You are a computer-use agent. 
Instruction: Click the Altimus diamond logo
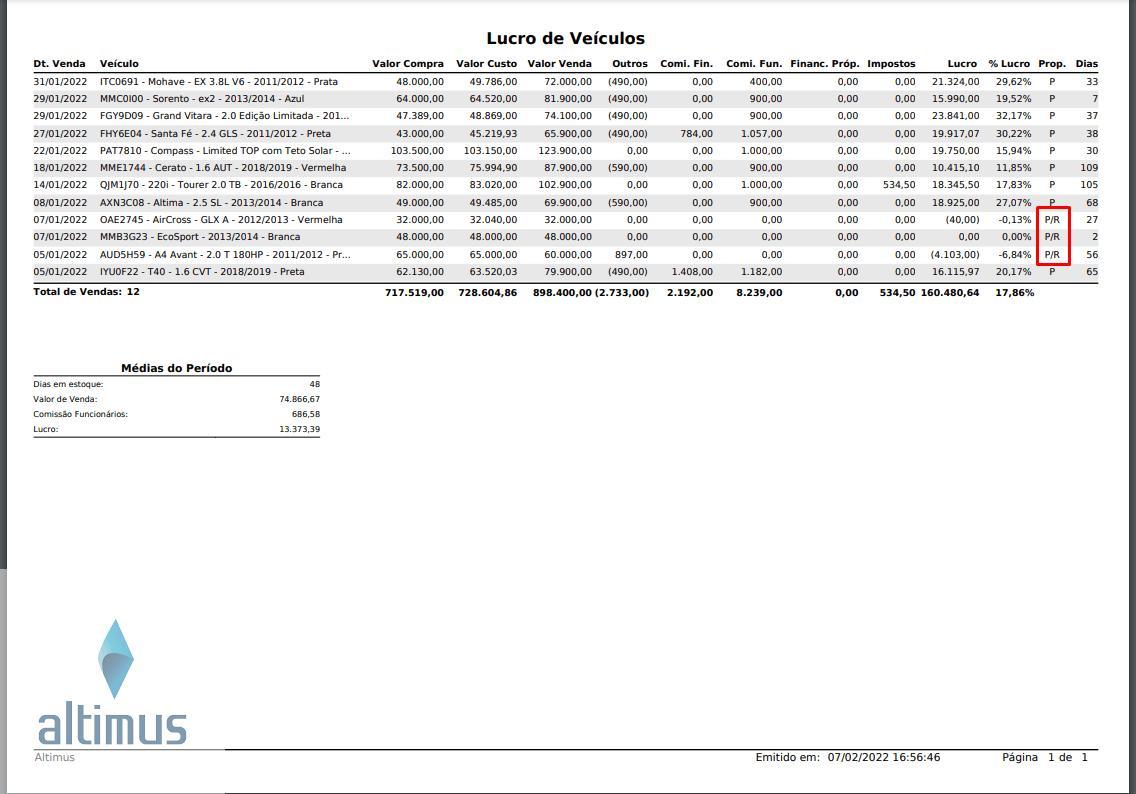click(x=115, y=658)
